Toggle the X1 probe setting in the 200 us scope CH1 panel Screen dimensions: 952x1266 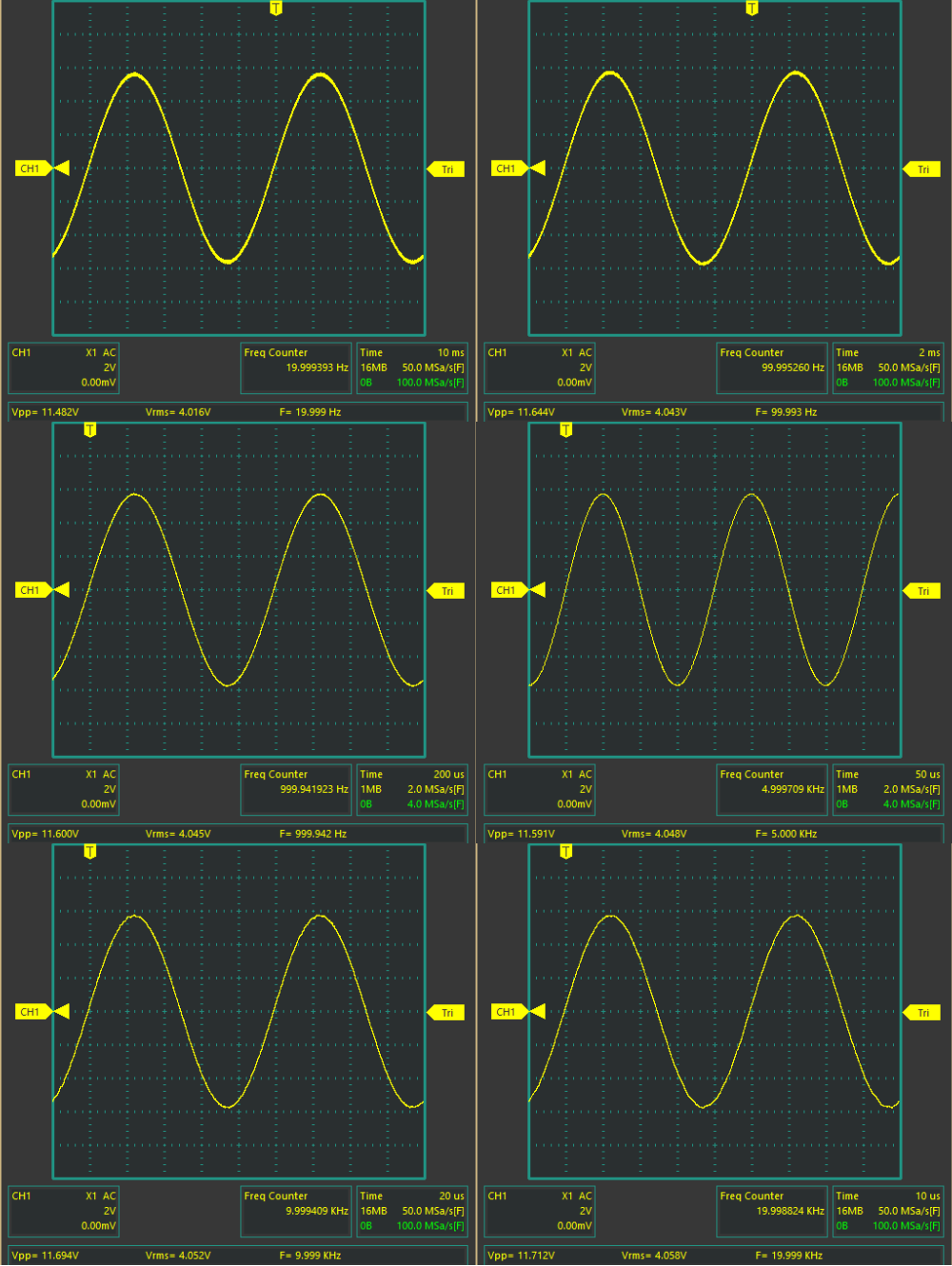(x=91, y=775)
